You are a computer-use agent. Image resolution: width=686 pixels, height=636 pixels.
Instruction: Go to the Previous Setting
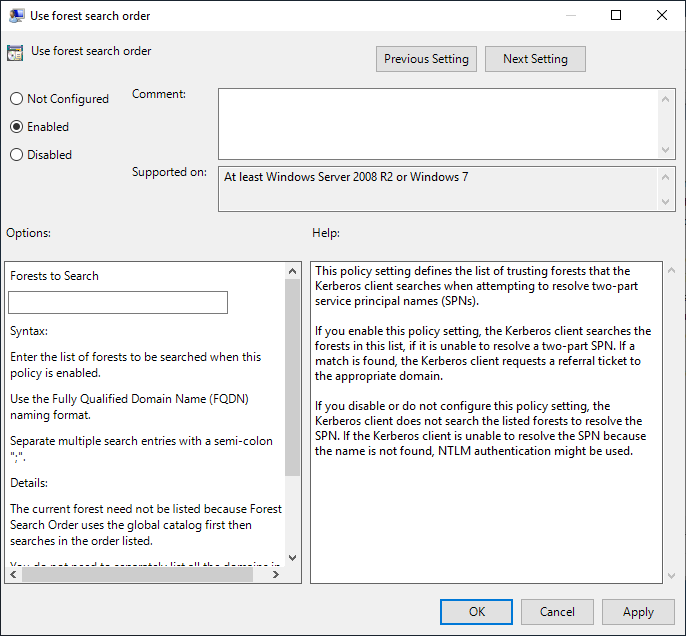[x=426, y=59]
